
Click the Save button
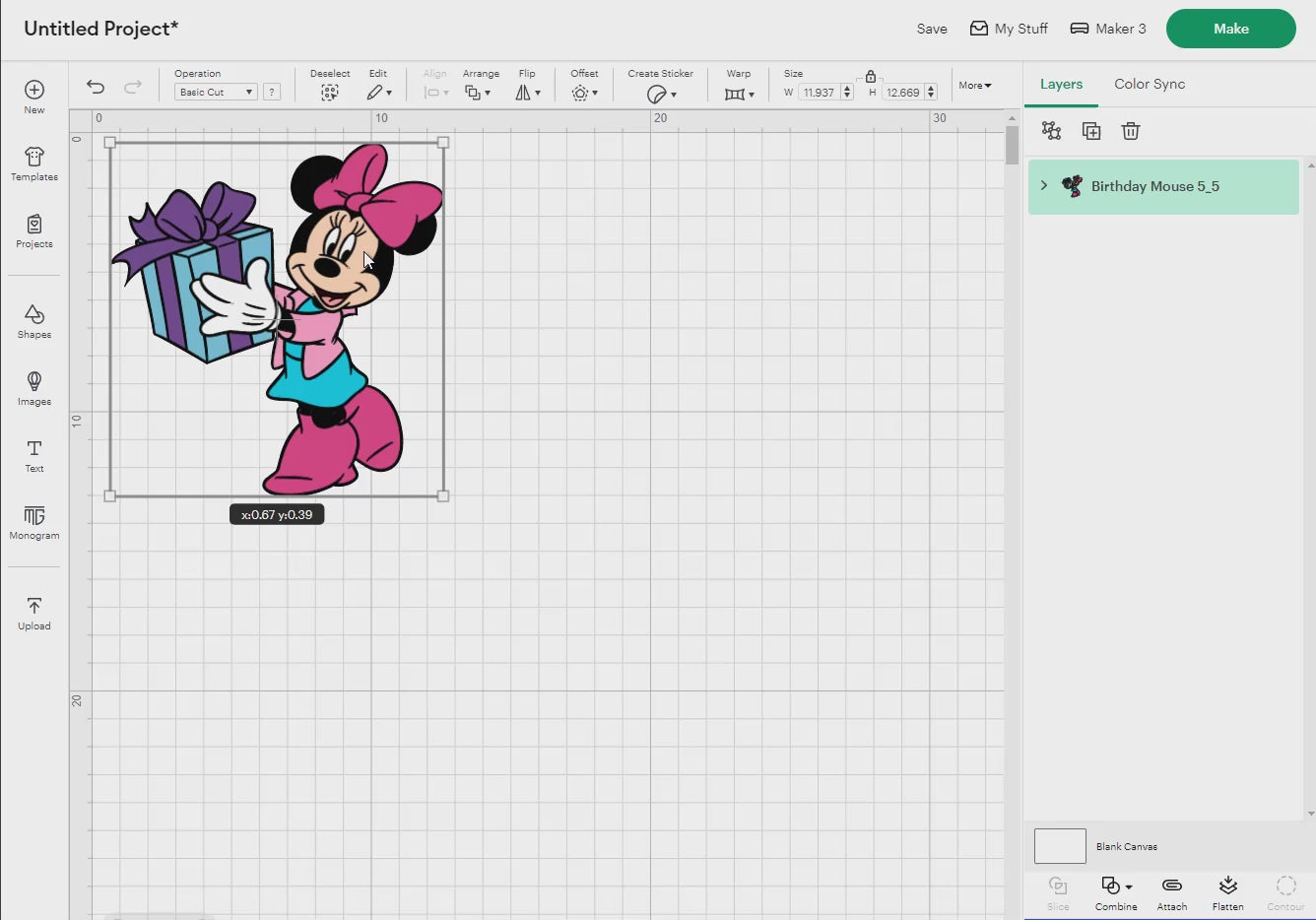point(932,29)
